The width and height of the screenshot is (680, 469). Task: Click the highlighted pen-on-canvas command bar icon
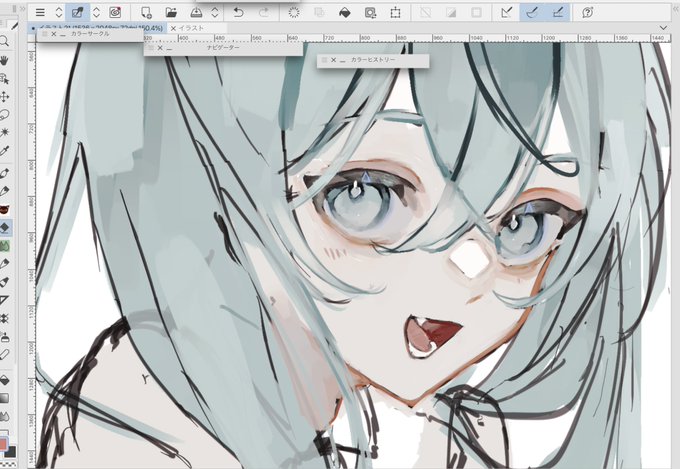[x=78, y=13]
